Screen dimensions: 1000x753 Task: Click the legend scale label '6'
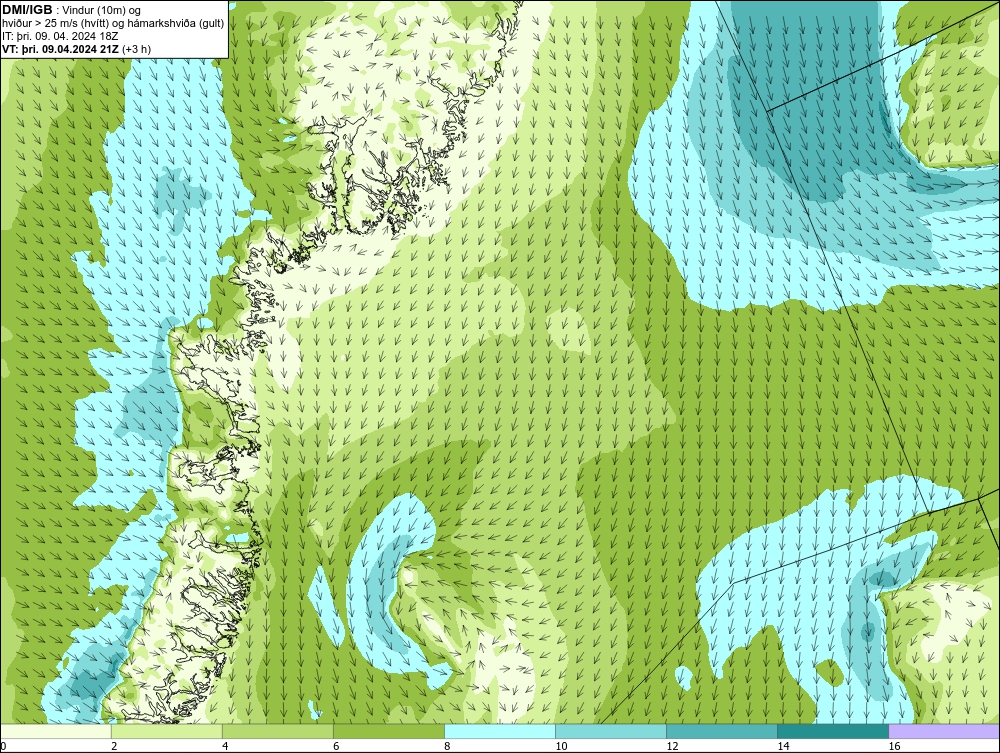(x=336, y=746)
